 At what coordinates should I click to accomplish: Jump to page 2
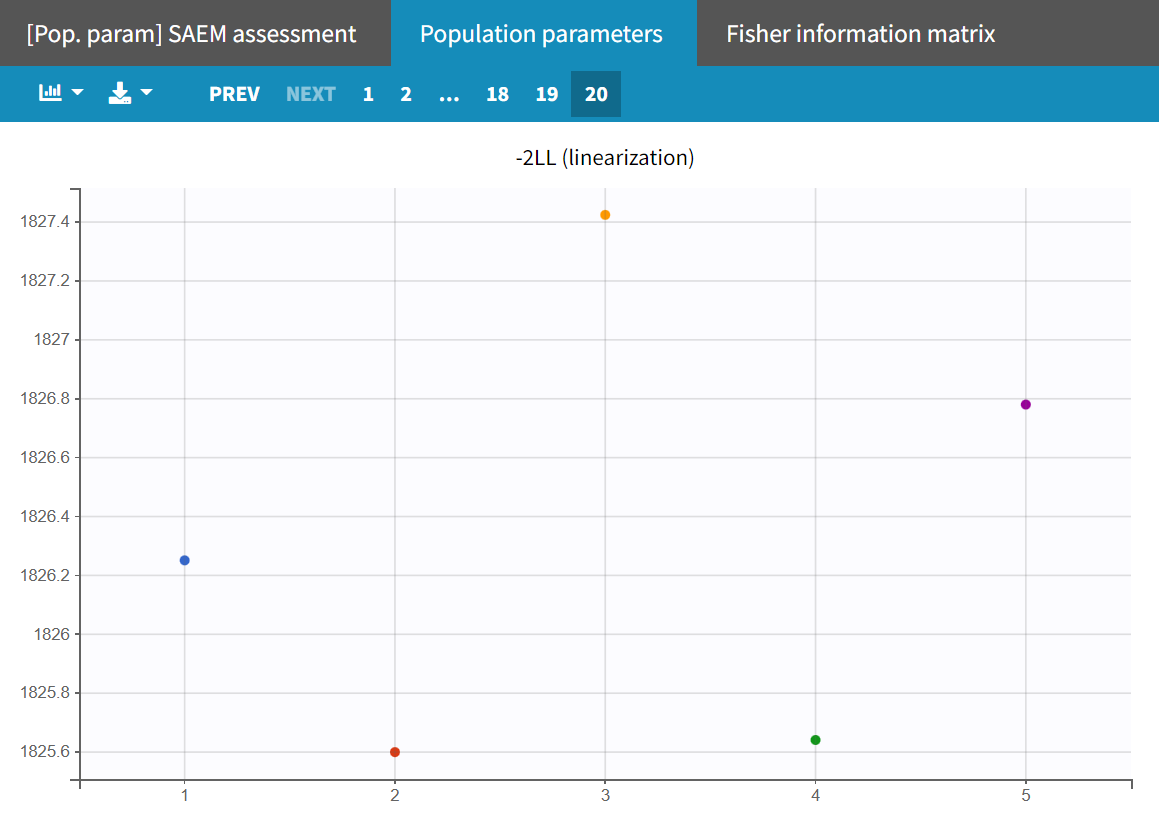[x=406, y=94]
